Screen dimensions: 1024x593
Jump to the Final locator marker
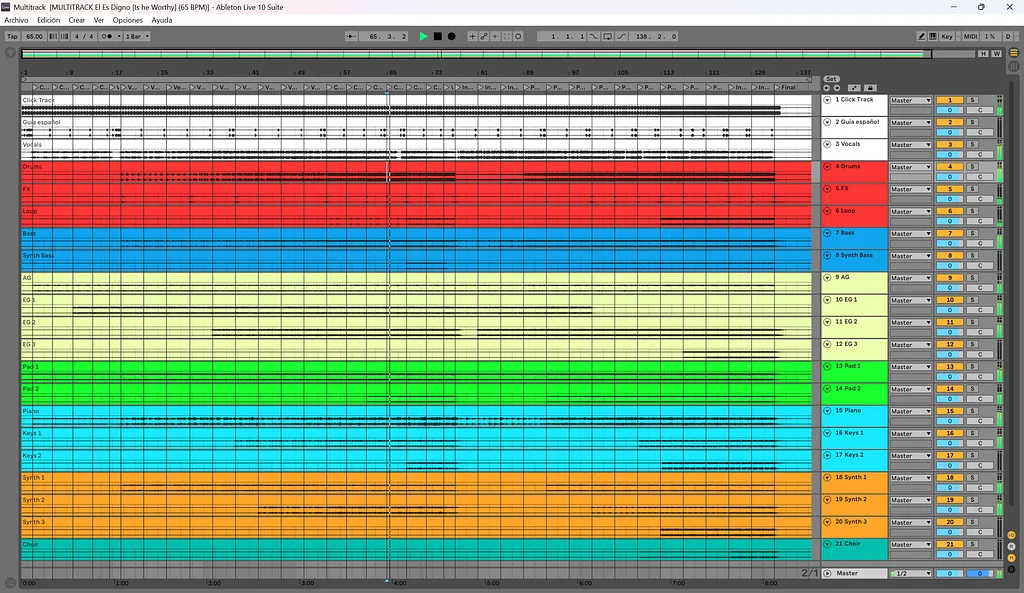click(x=788, y=88)
